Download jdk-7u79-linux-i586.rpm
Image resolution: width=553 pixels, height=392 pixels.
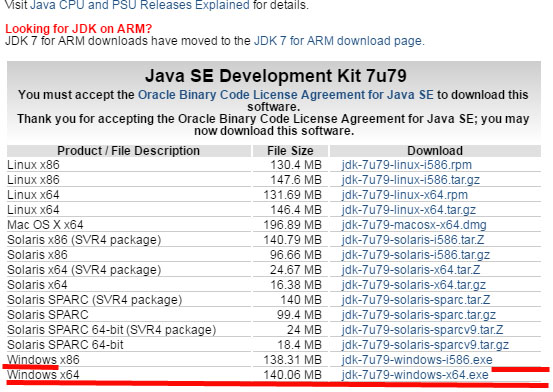coord(407,165)
